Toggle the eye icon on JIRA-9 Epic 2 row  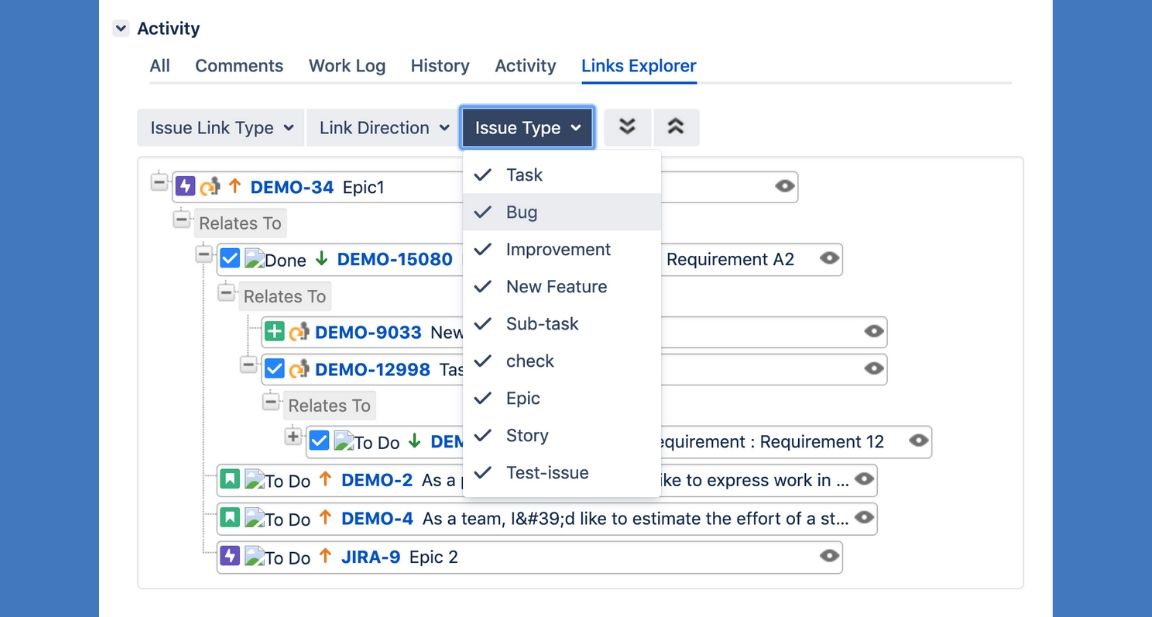[829, 556]
